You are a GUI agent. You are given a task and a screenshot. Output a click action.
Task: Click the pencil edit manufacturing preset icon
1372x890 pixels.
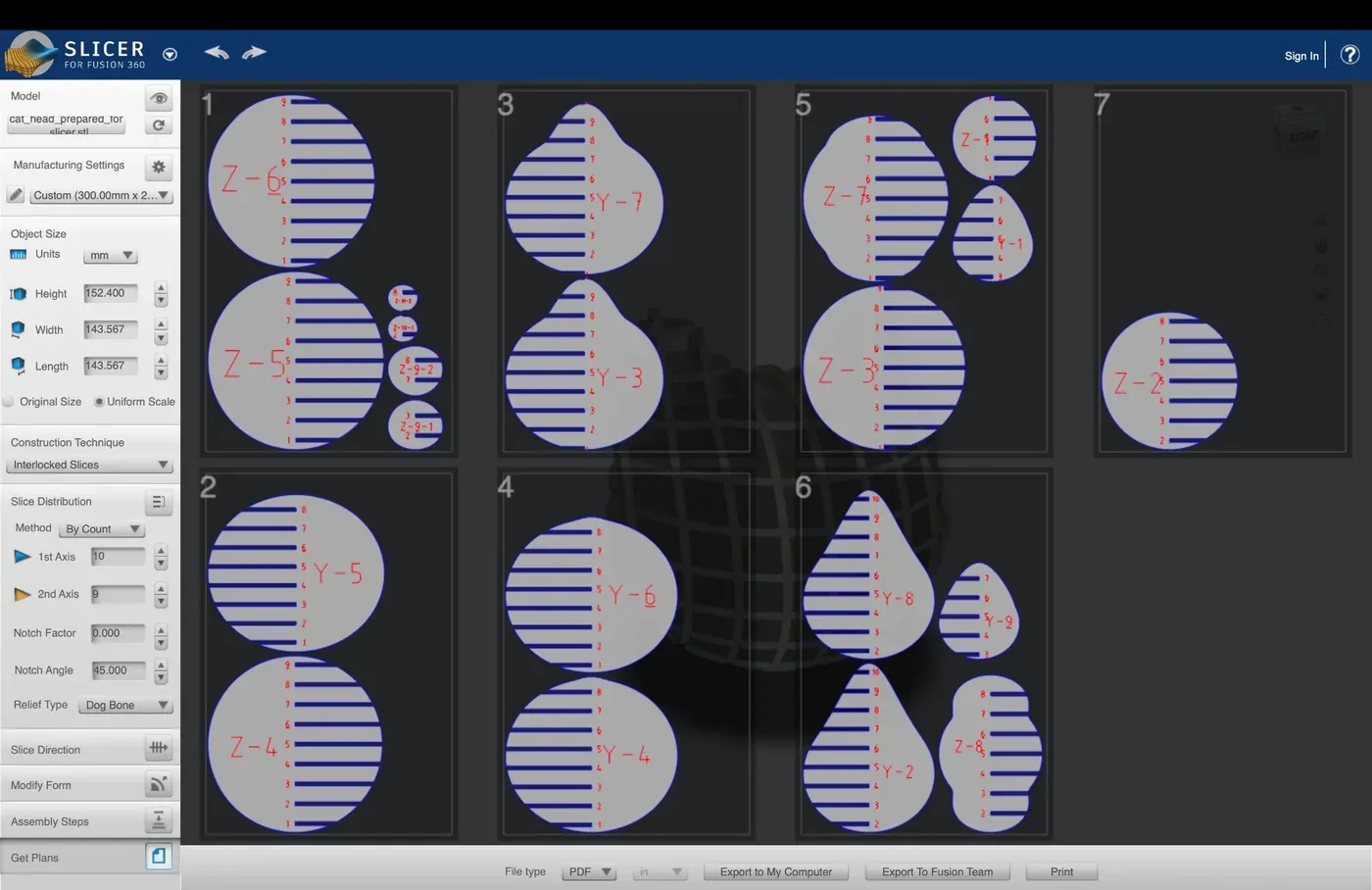pos(16,195)
